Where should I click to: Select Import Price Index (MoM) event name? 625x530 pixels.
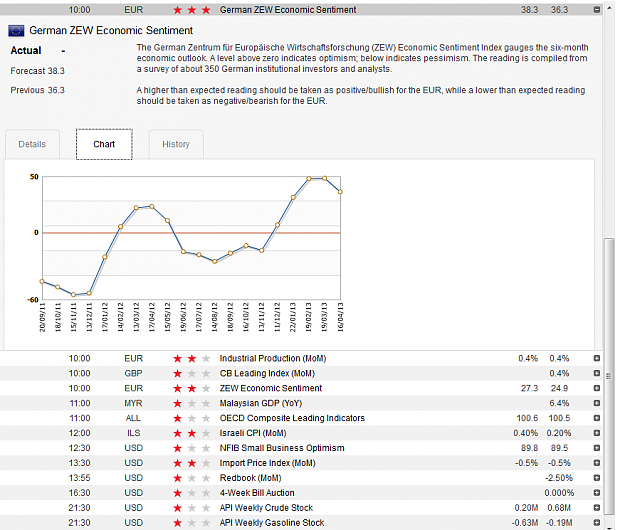[x=267, y=463]
